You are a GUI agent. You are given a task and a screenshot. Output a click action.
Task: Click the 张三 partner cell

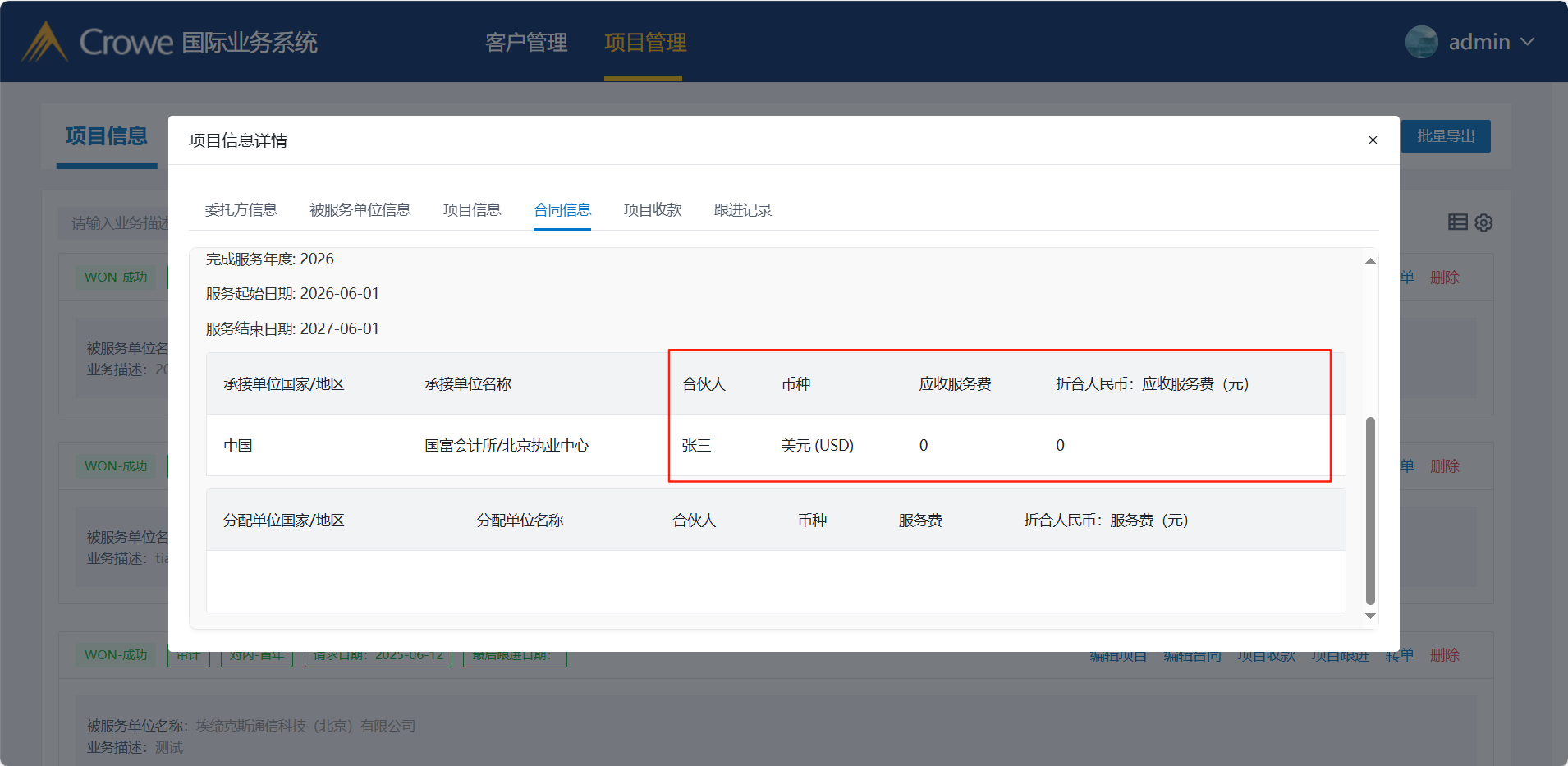[x=696, y=445]
